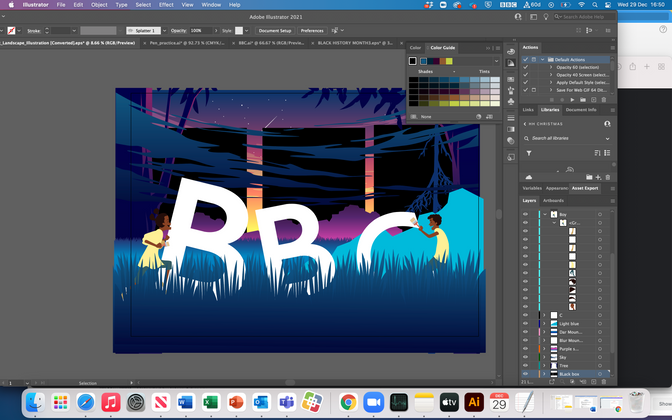Play the selected action in Actions panel
This screenshot has height=420, width=672.
coord(571,99)
